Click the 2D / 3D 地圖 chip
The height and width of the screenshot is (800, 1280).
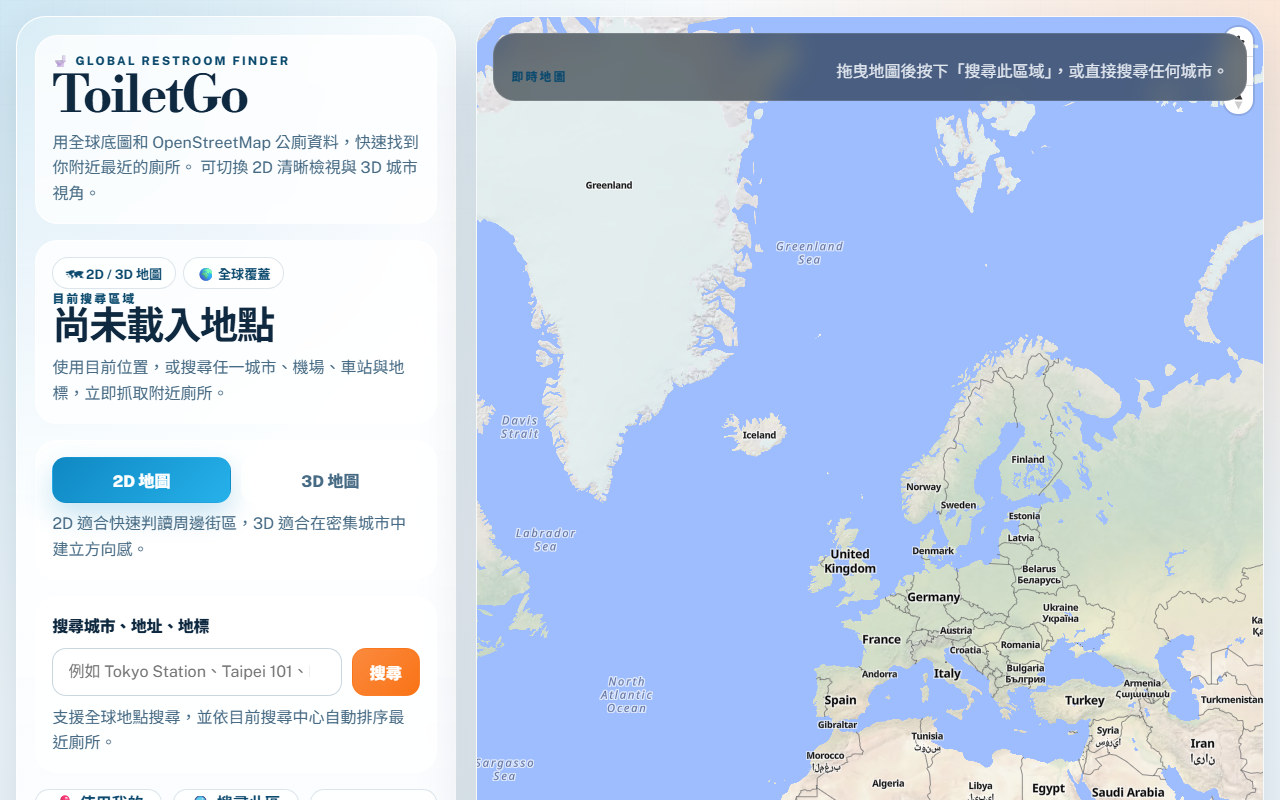click(x=114, y=273)
